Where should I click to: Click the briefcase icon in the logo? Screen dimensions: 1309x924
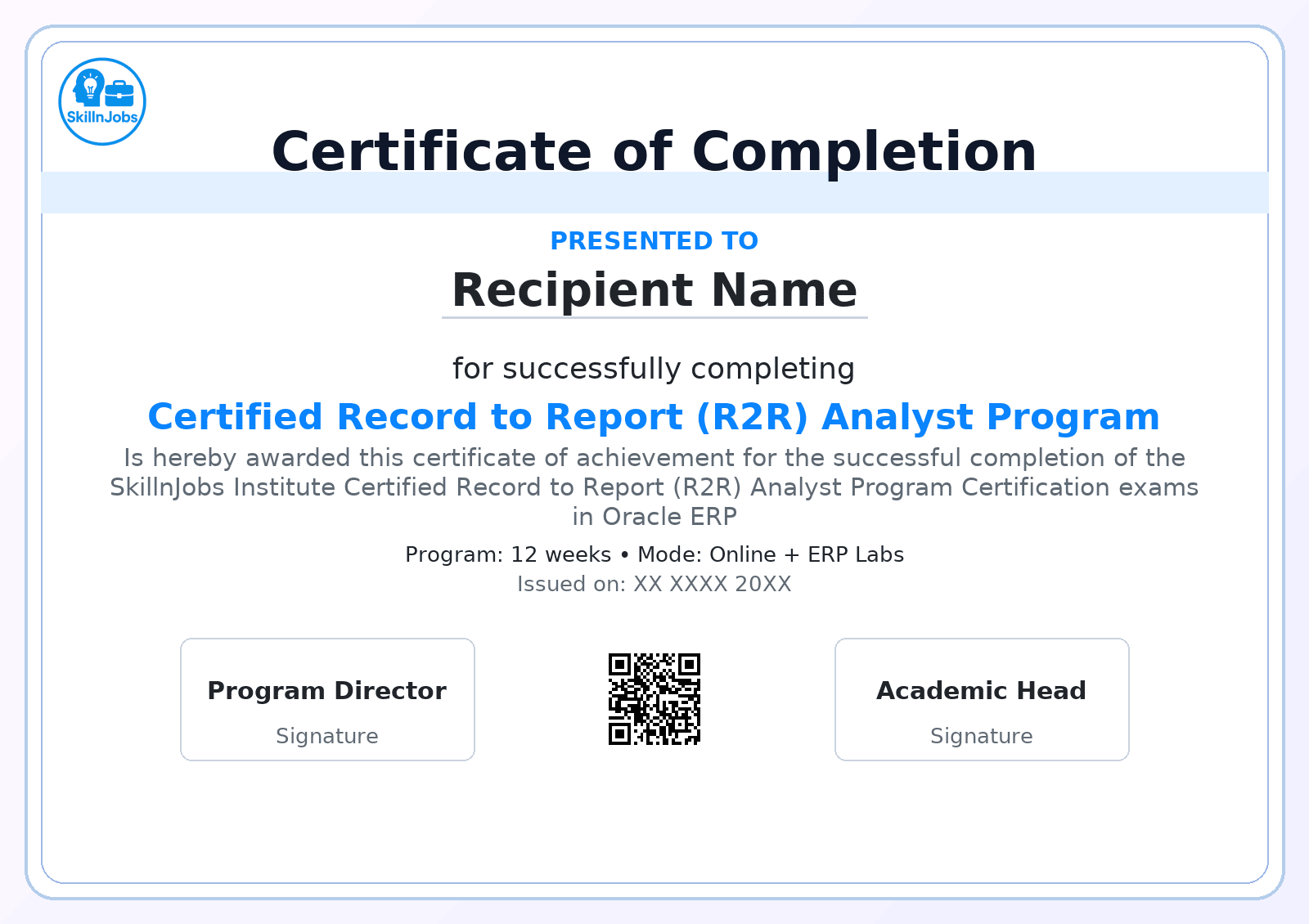pos(119,93)
